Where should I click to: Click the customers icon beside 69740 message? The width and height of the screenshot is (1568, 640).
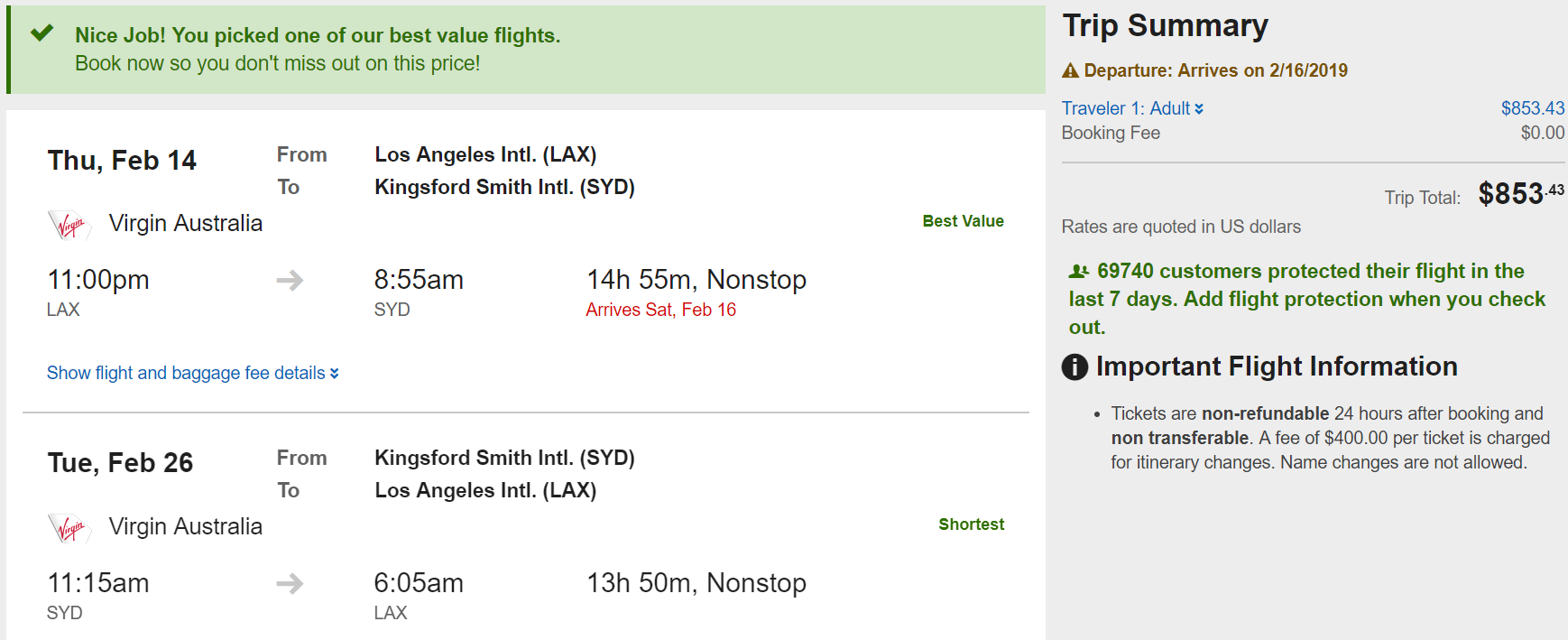tap(1078, 271)
